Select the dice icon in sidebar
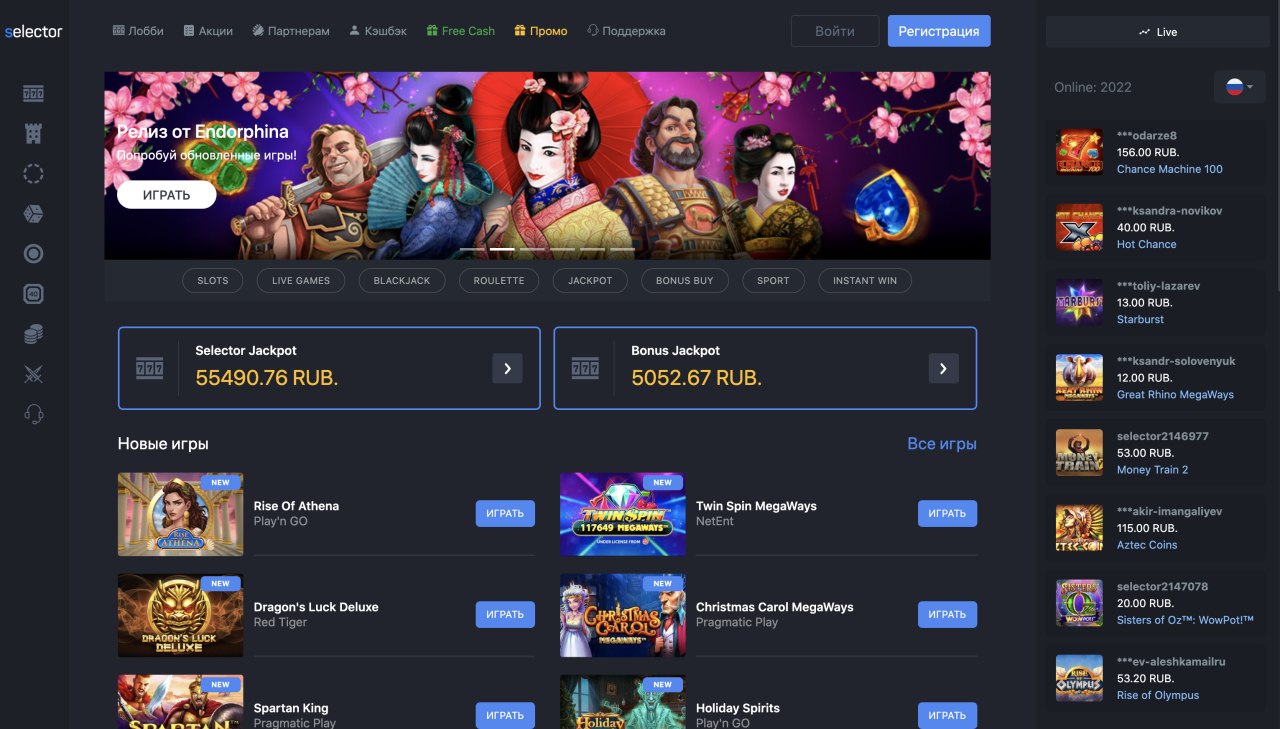 33,213
